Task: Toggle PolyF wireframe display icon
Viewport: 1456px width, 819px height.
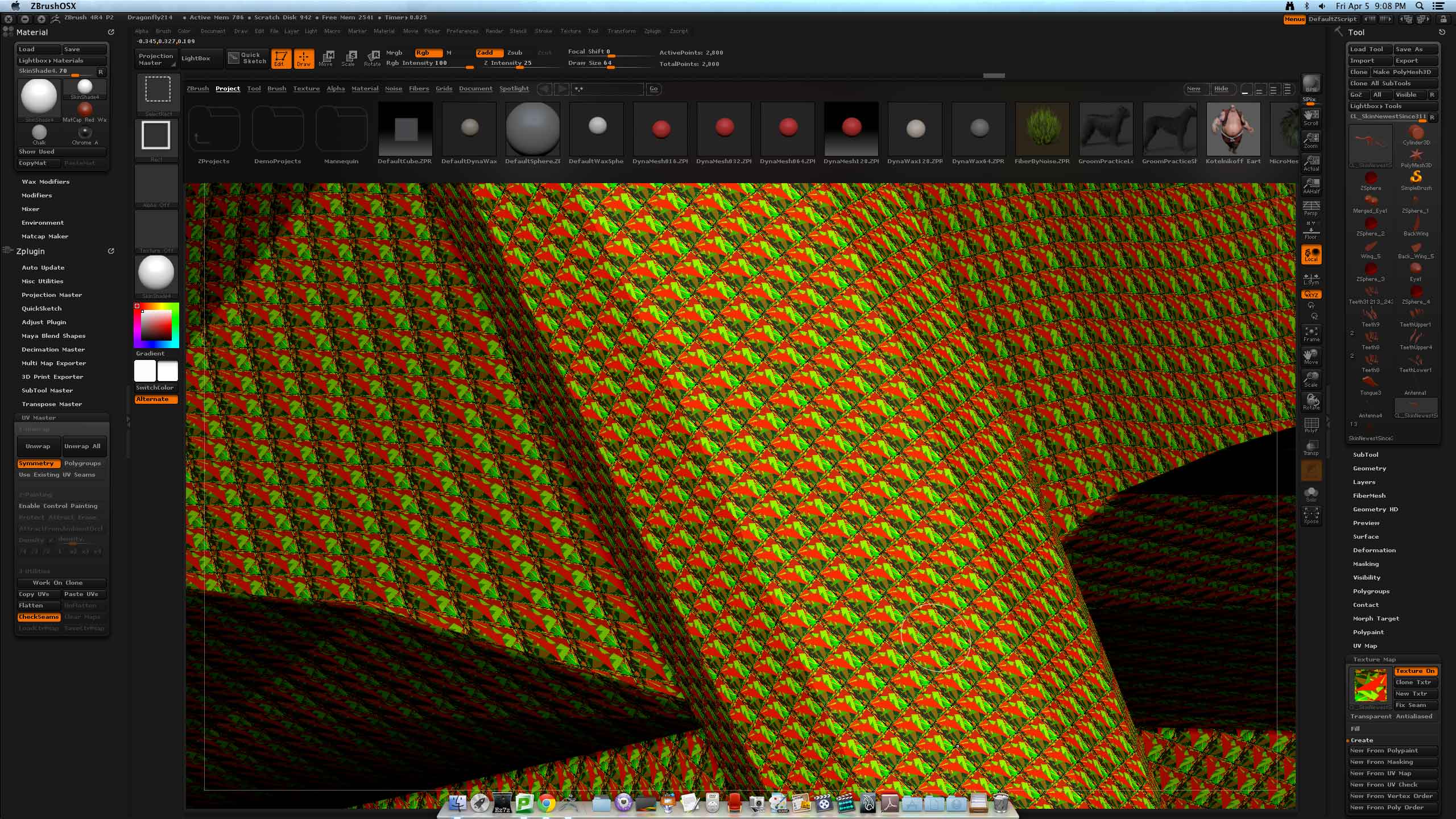Action: [1311, 425]
